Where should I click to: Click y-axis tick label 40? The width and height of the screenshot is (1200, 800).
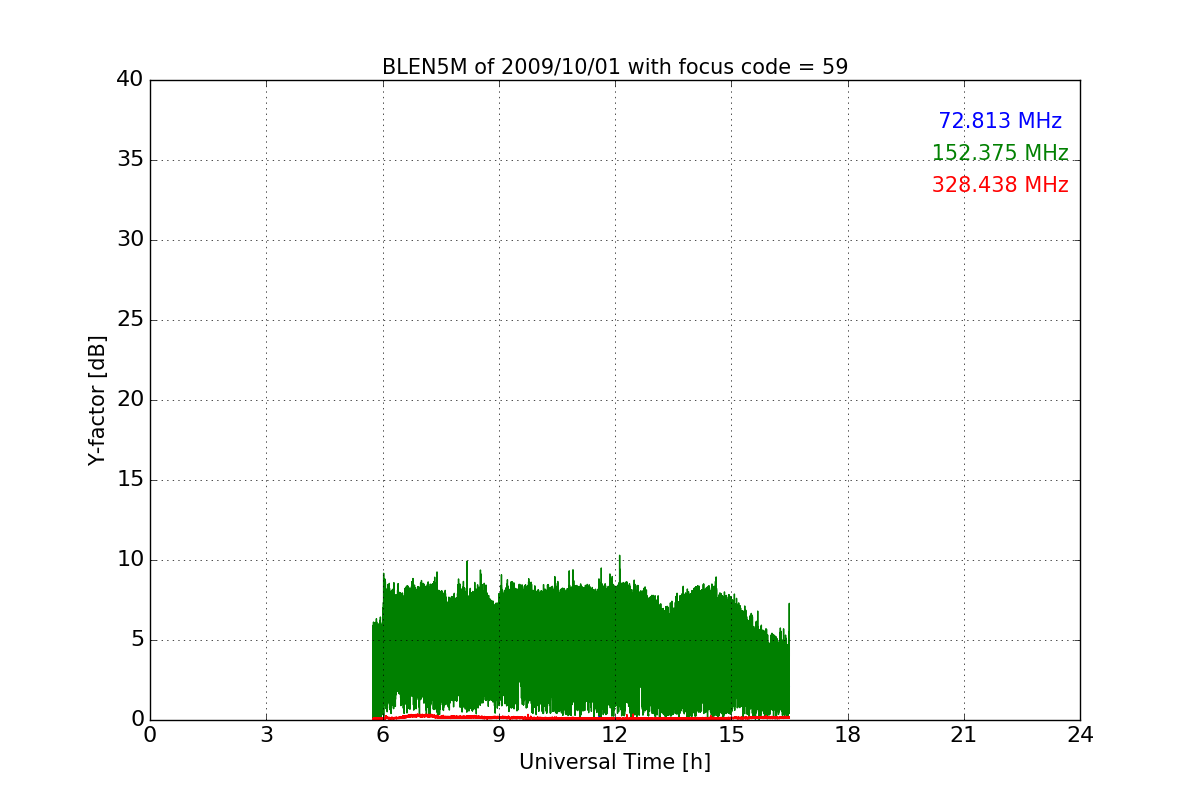tap(130, 80)
